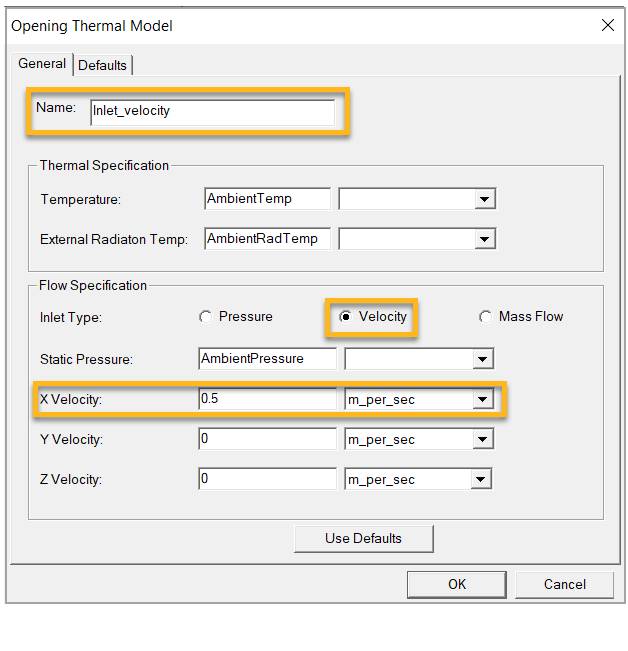This screenshot has height=651, width=628.
Task: Click the Static Pressure value field
Action: click(x=267, y=358)
